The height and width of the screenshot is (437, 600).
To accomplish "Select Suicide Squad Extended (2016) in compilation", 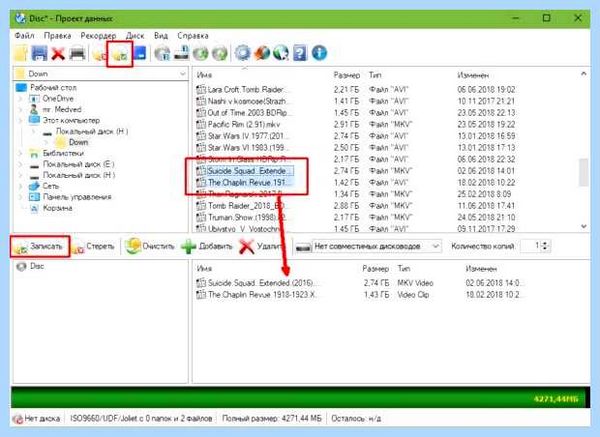I will tap(256, 283).
